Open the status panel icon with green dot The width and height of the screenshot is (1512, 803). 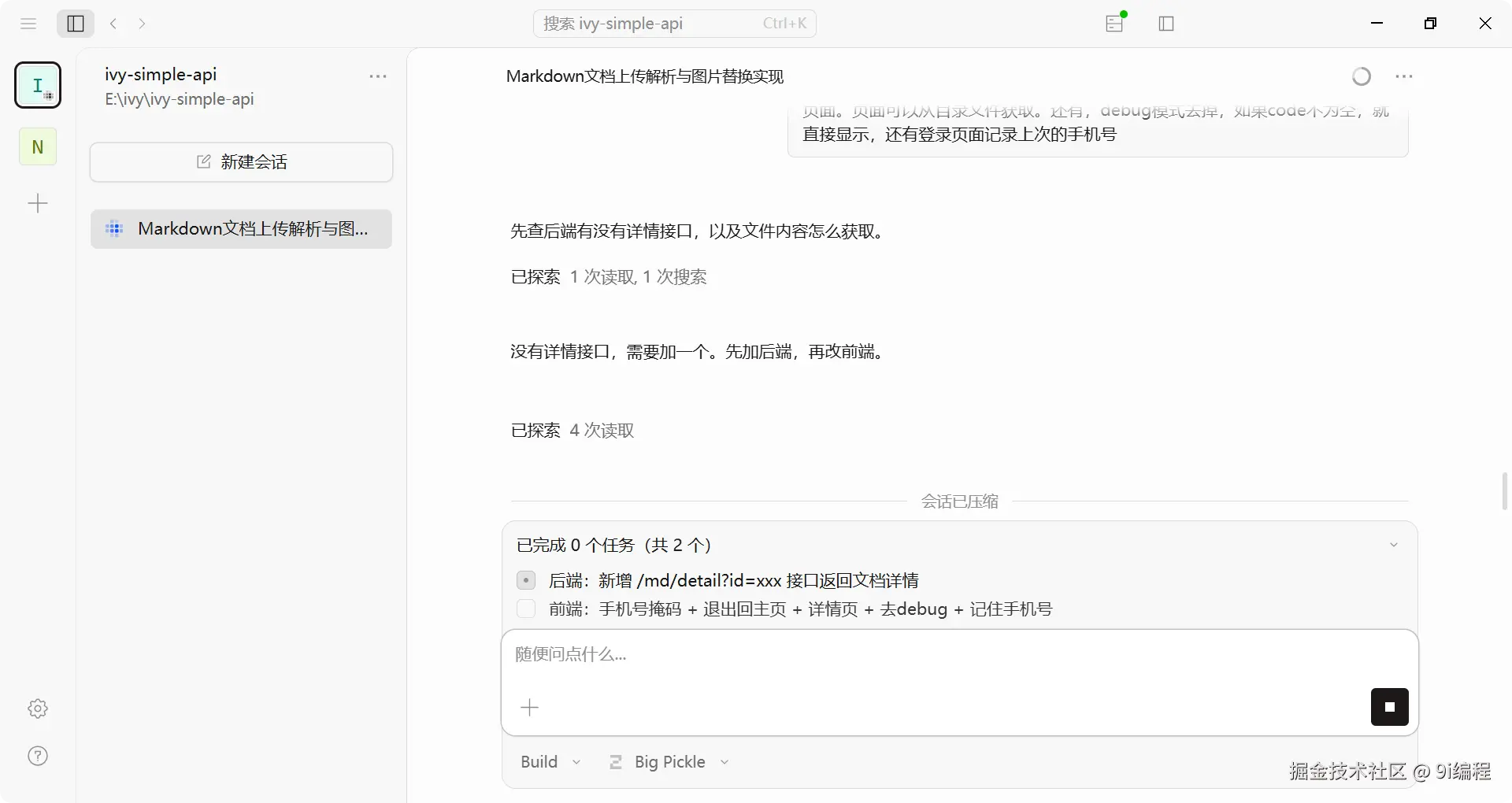[1115, 23]
